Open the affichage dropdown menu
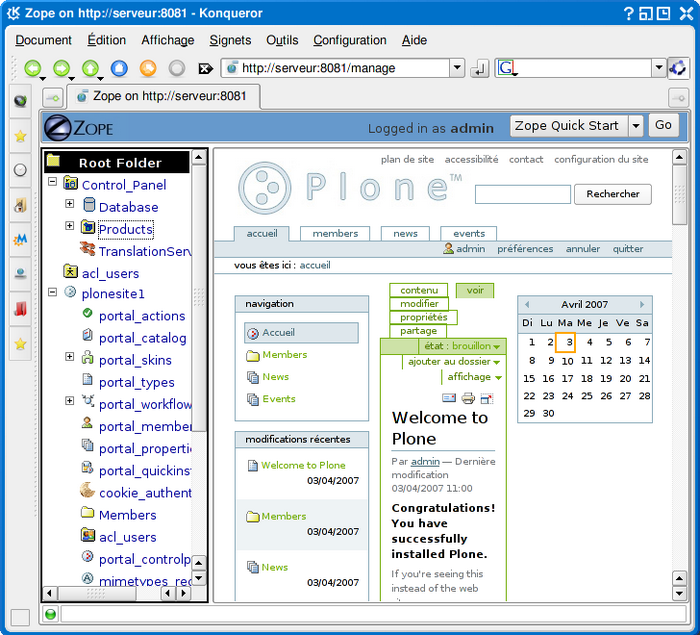The image size is (700, 635). pyautogui.click(x=474, y=377)
